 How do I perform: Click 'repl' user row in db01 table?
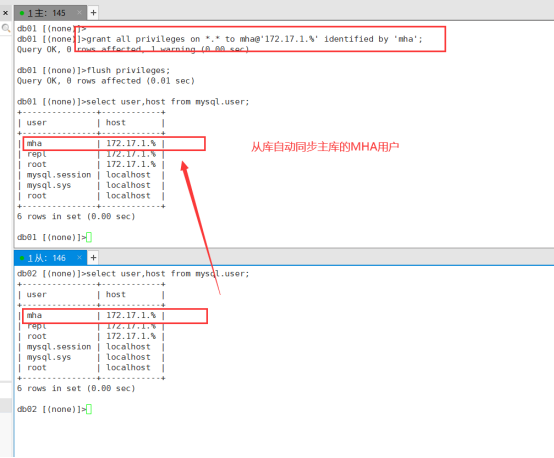(91, 154)
